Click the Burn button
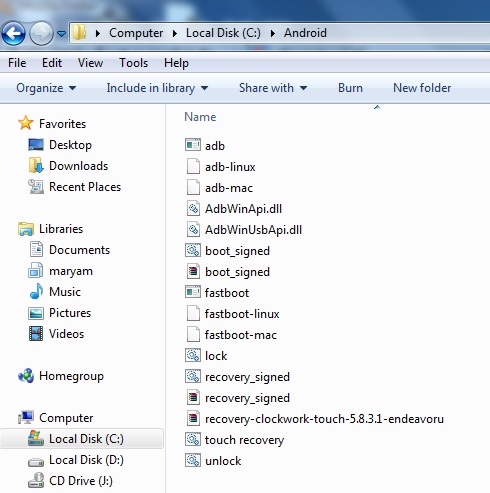This screenshot has height=493, width=490. click(350, 88)
